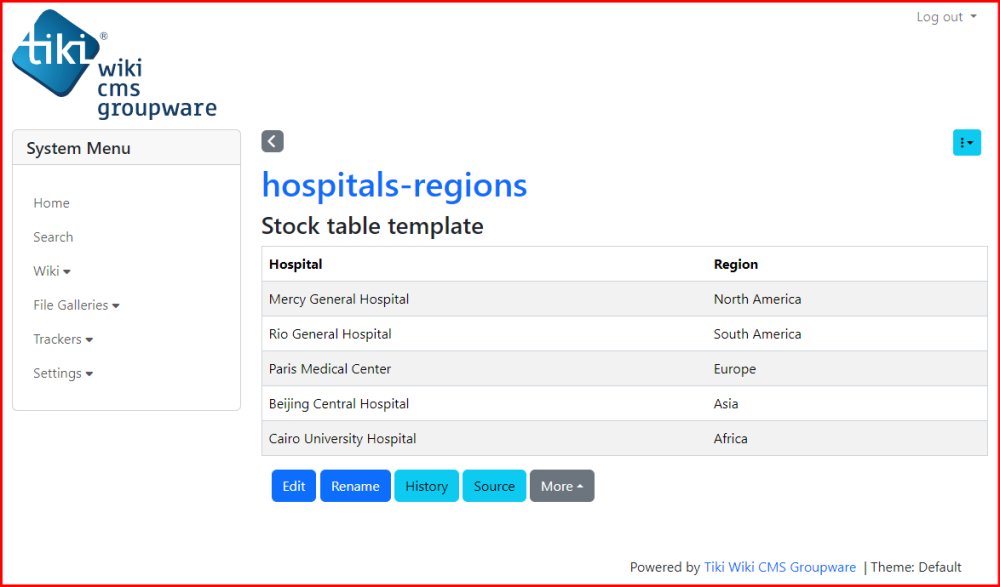Select the Mercy General Hospital cell

pyautogui.click(x=339, y=299)
